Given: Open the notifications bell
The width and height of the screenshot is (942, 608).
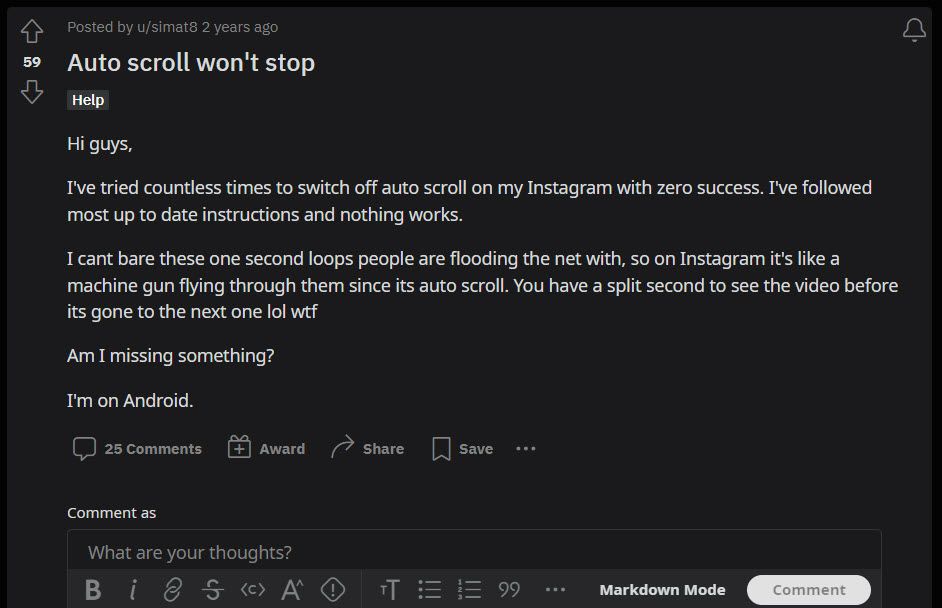Looking at the screenshot, I should coord(912,30).
